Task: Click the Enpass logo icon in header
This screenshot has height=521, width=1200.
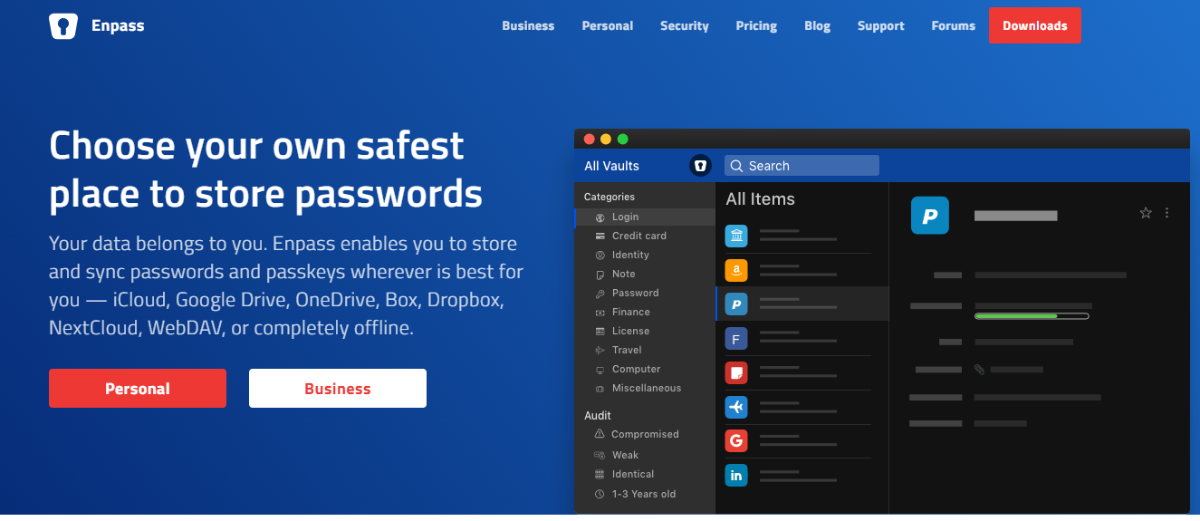Action: coord(63,26)
